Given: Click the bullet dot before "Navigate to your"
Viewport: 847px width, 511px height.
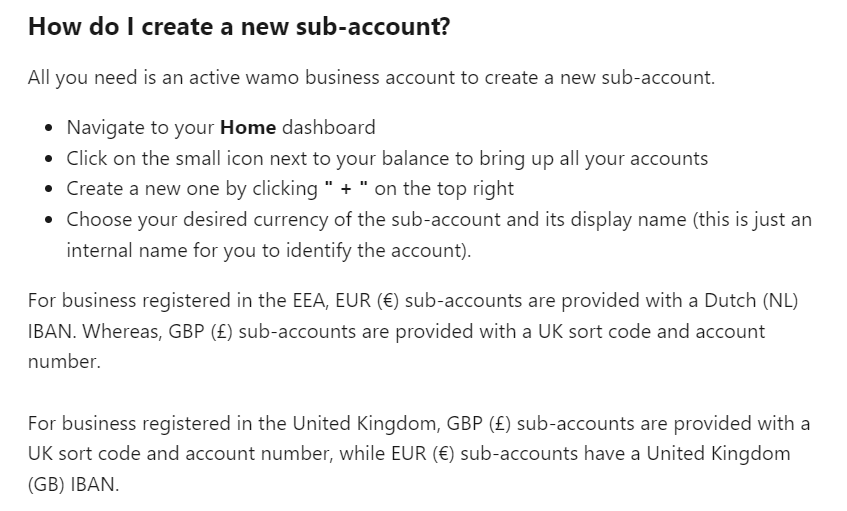Looking at the screenshot, I should (x=51, y=128).
